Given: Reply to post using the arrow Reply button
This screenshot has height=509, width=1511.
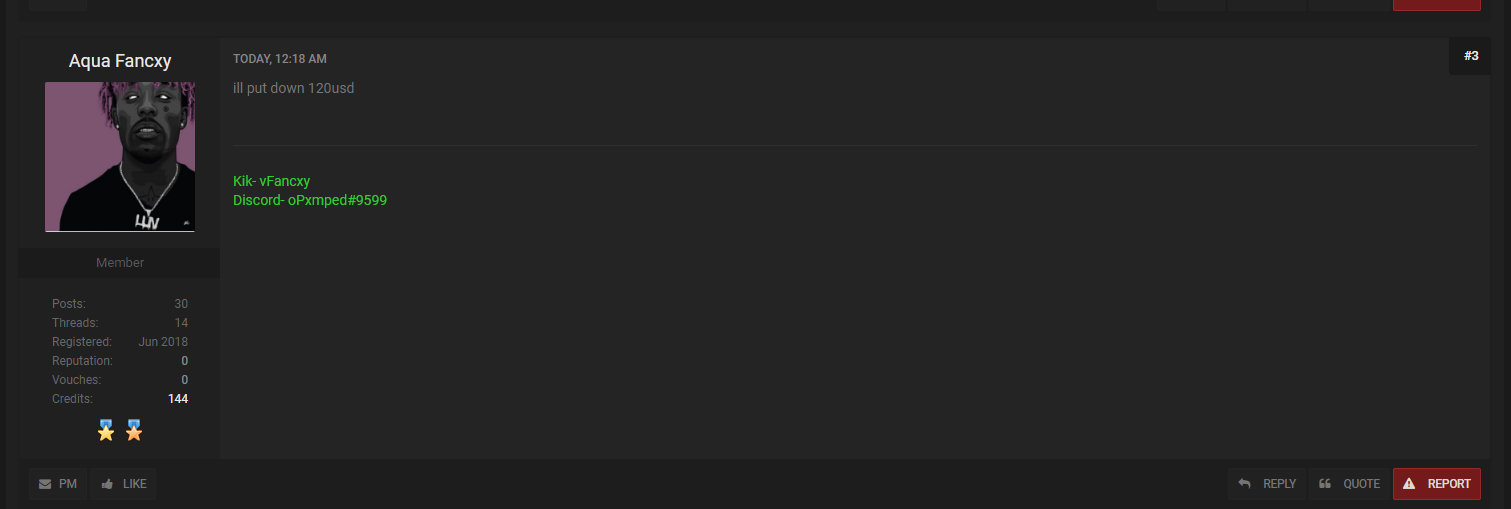Looking at the screenshot, I should pos(1267,484).
